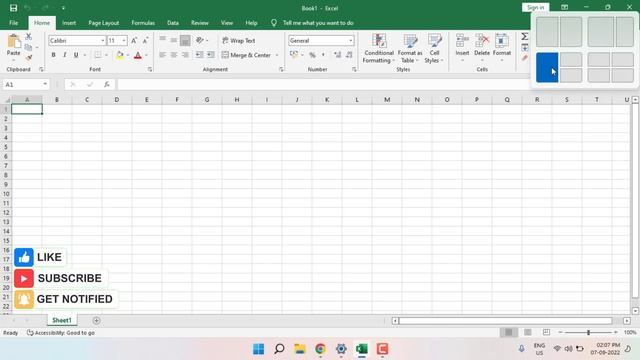
Task: Click the Orientation text angle icon
Action: pos(200,40)
